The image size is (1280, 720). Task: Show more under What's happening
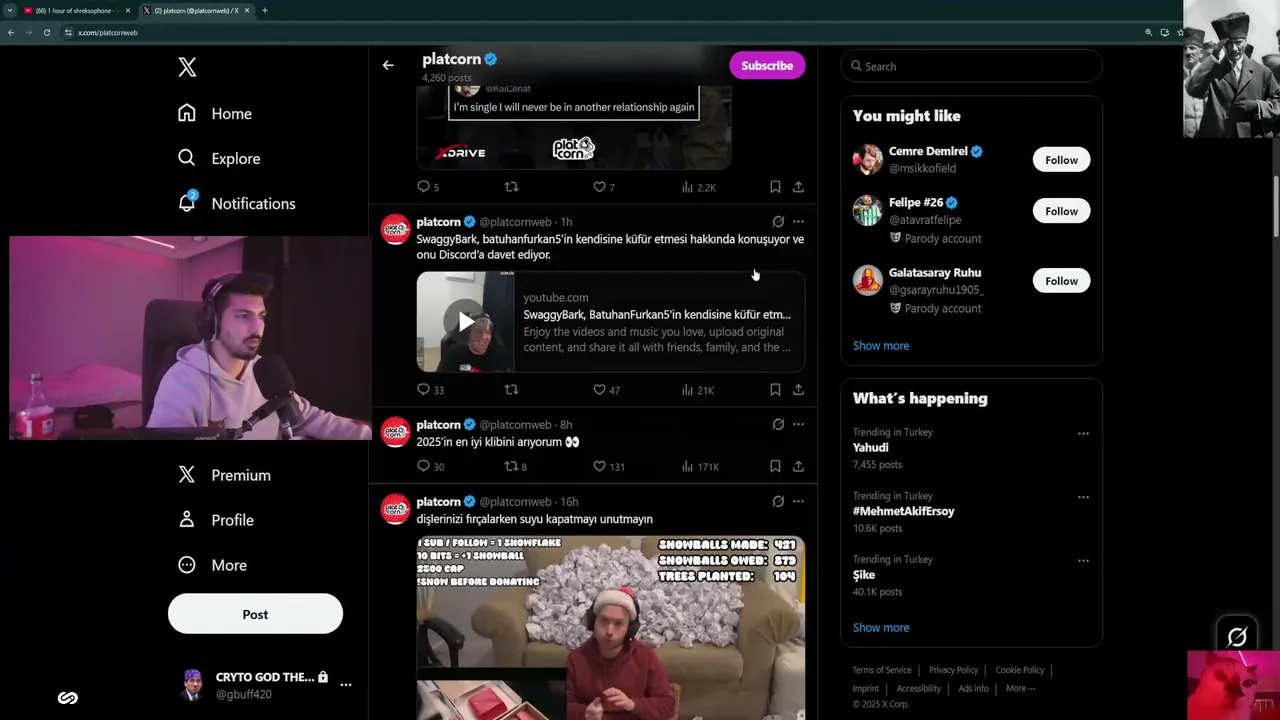coord(881,628)
